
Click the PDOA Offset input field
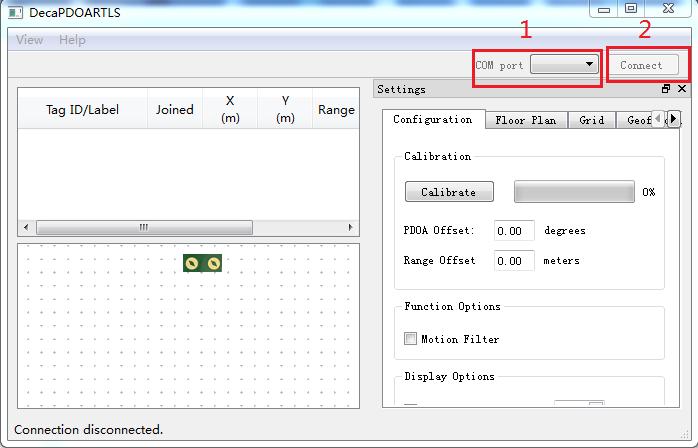[x=514, y=231]
